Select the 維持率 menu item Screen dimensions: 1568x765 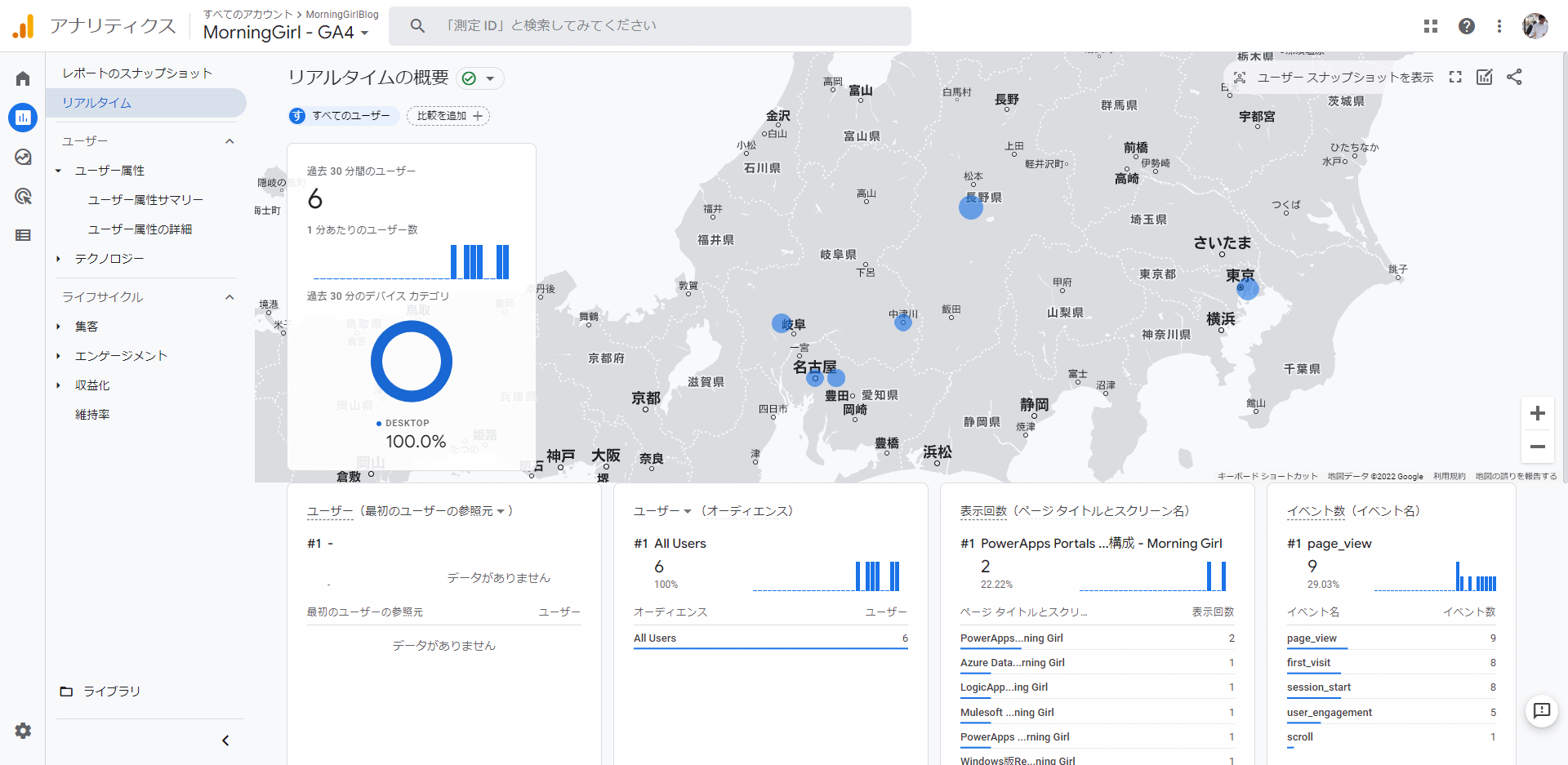(92, 415)
